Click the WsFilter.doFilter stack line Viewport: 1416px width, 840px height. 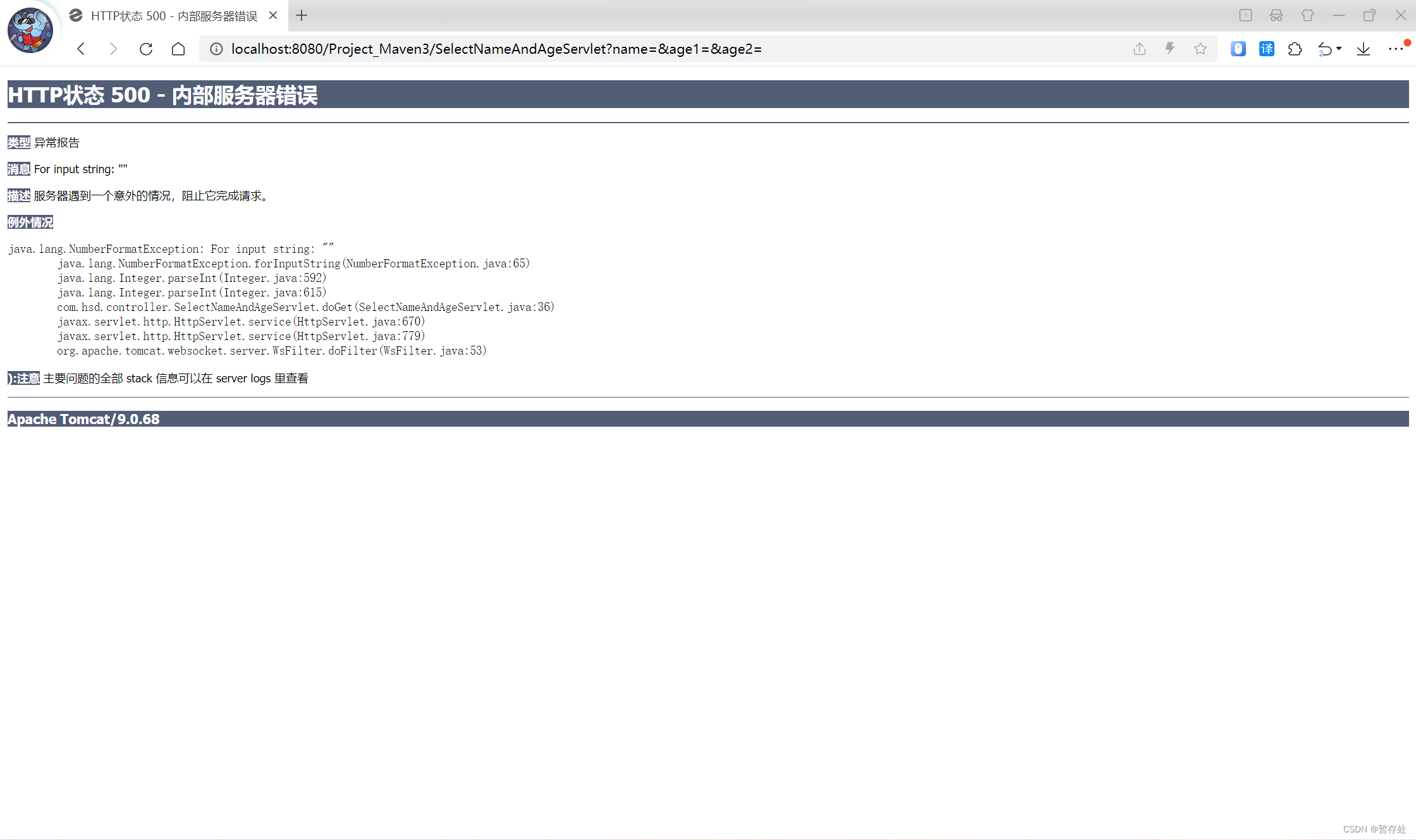(272, 350)
